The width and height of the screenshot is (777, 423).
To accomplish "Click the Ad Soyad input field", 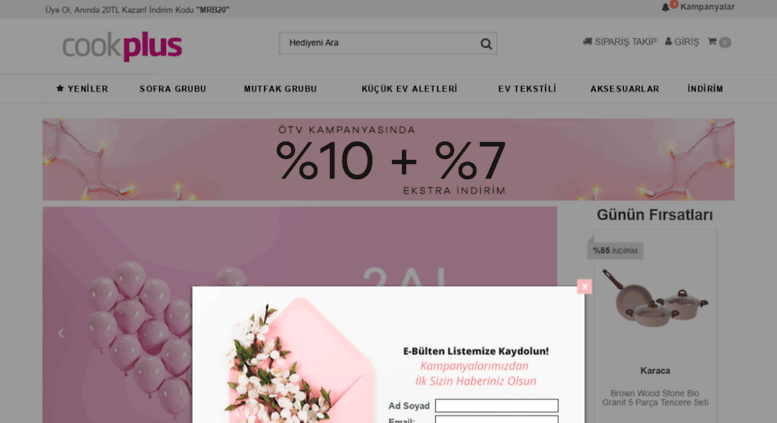I will [497, 406].
